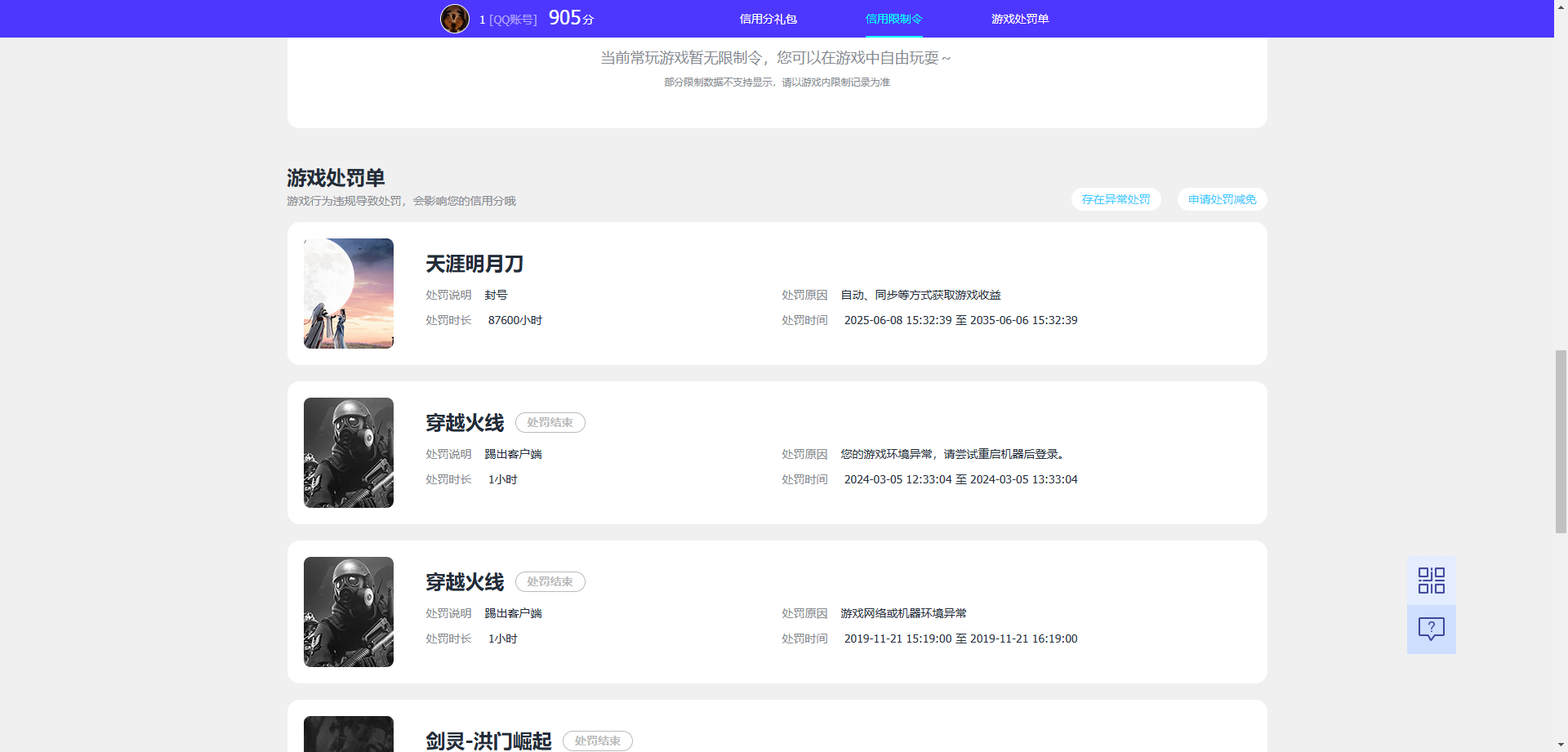1568x752 pixels.
Task: Click the 天涯明月刀 title link
Action: coord(474,264)
